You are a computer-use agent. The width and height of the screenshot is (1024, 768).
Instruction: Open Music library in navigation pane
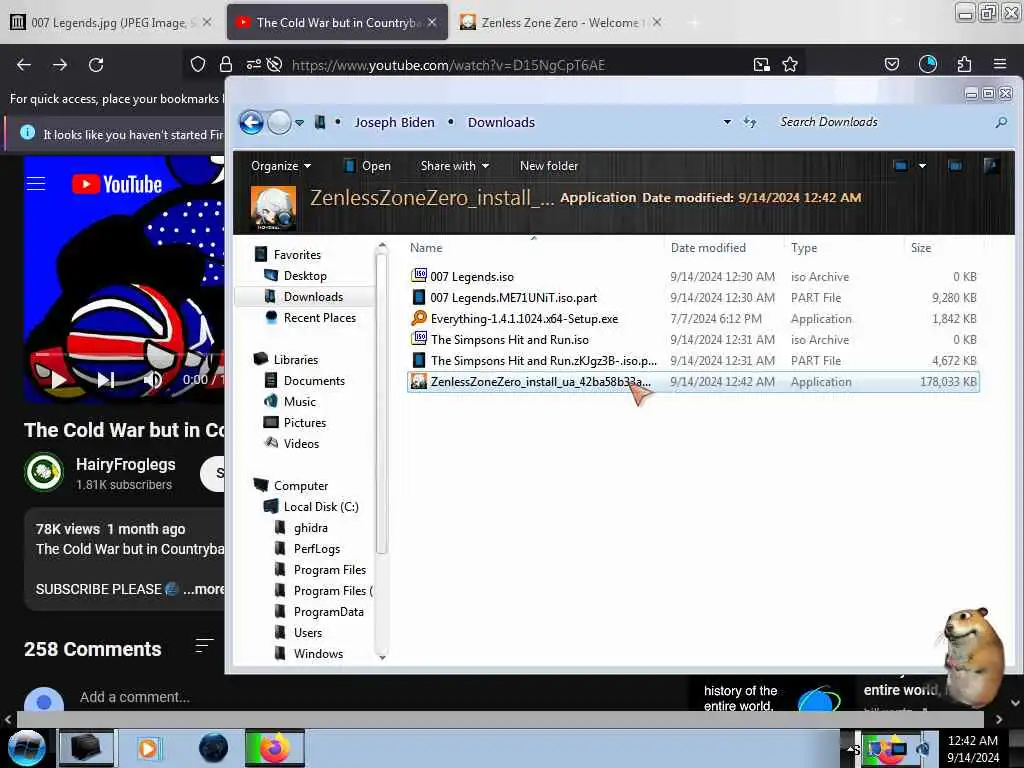click(x=300, y=401)
